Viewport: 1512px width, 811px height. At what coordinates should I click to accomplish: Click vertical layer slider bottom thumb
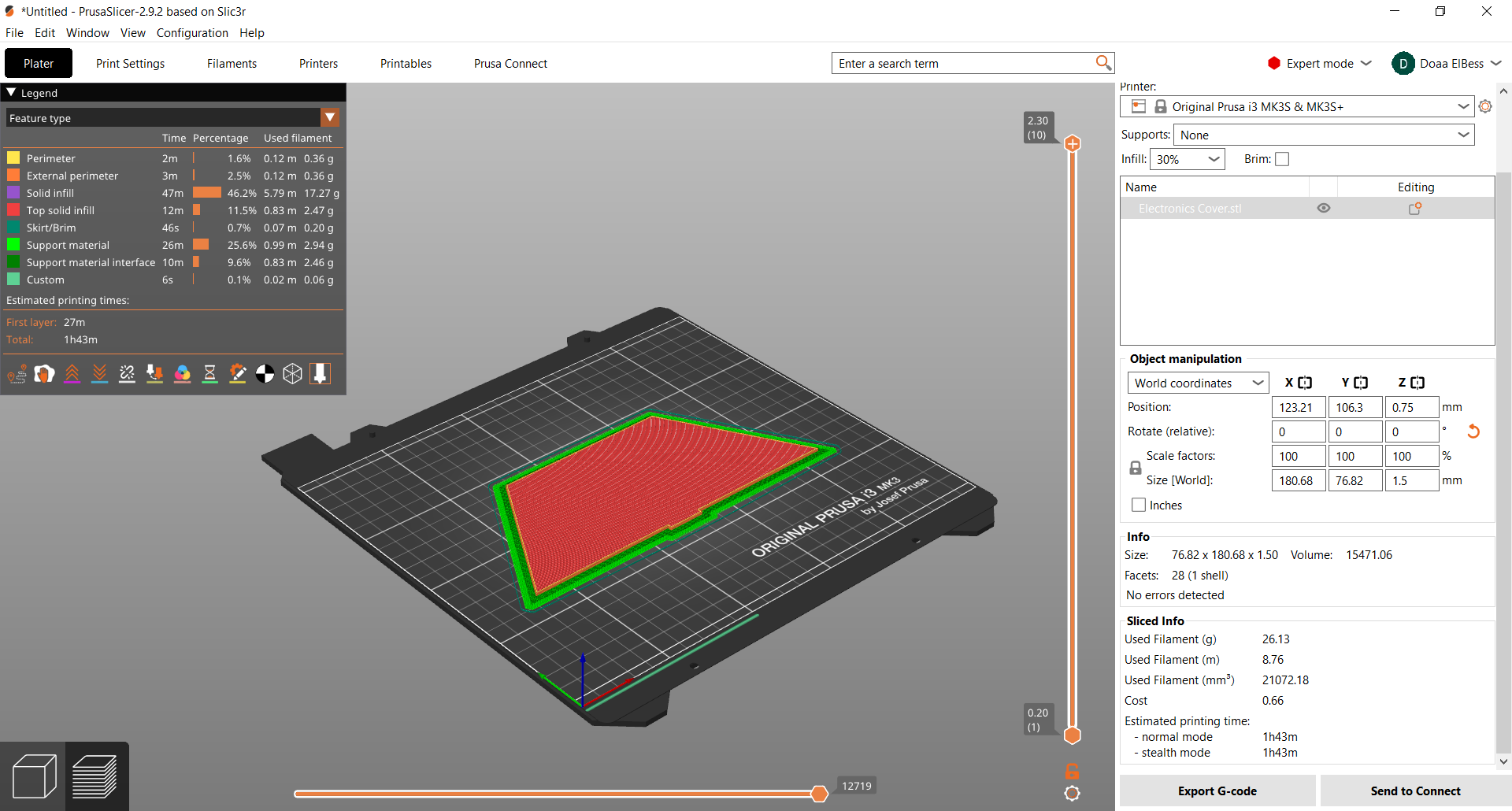point(1073,735)
